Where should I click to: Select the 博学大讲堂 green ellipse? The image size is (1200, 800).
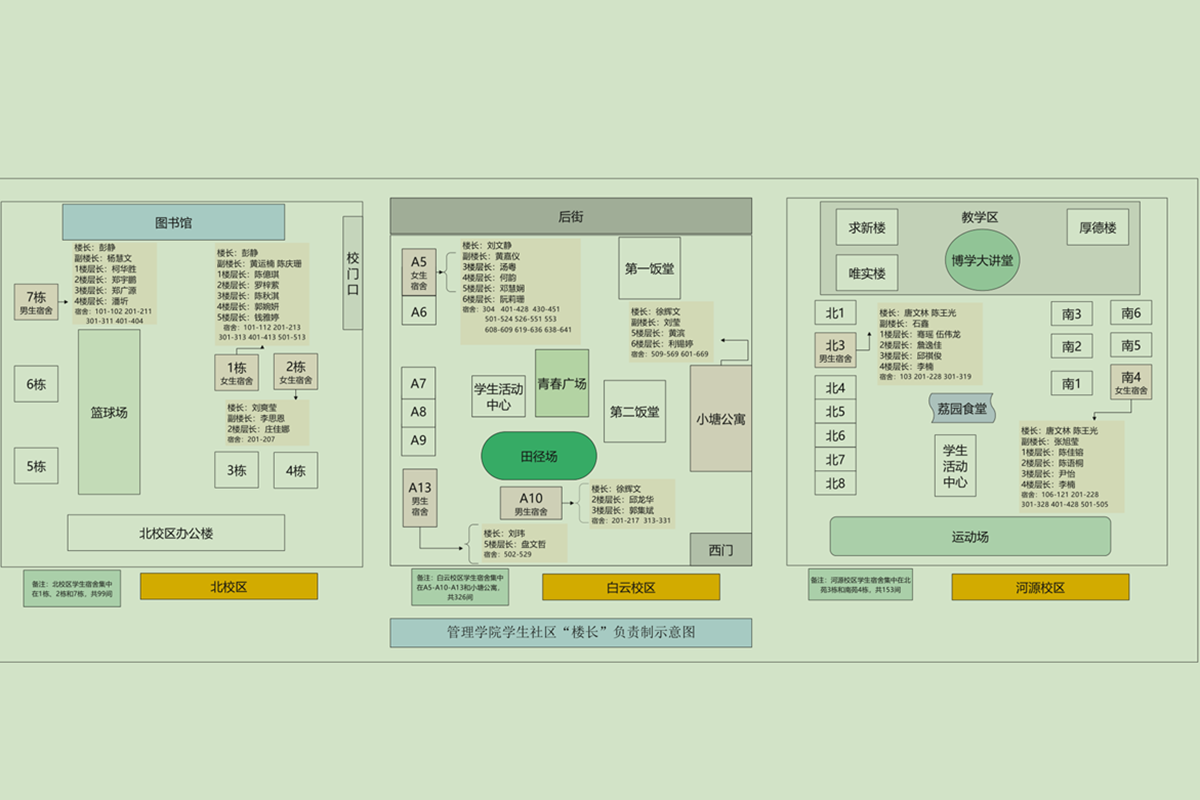[x=981, y=260]
